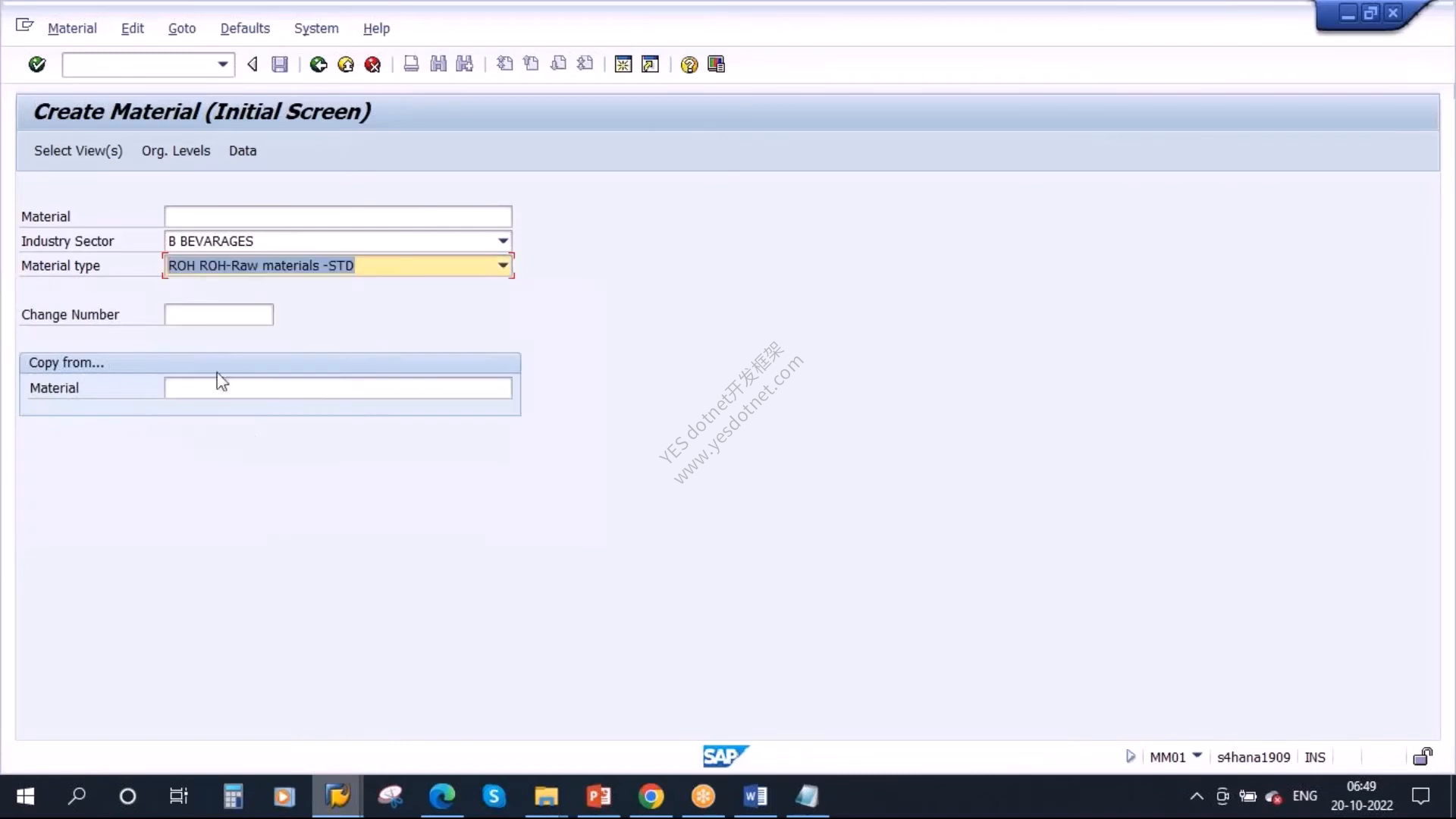Click the Change Number input field

(x=219, y=315)
